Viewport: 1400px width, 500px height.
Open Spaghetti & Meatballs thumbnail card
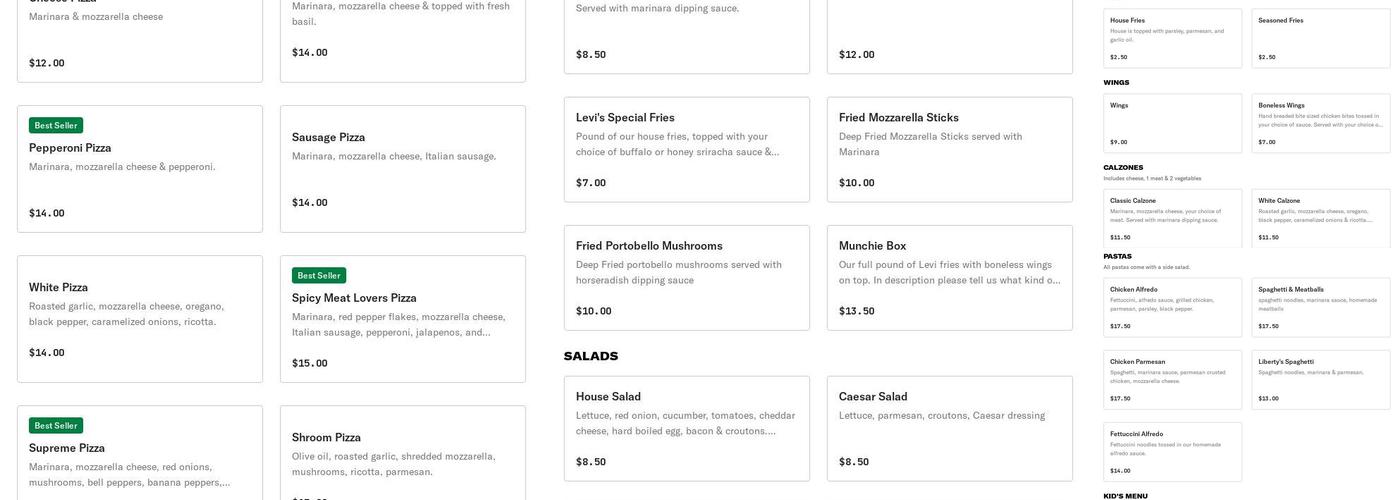1320,307
